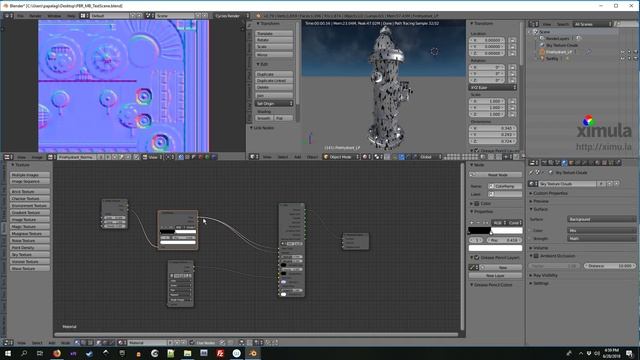The width and height of the screenshot is (640, 360).
Task: Expand the Custom Properties panel
Action: click(x=549, y=193)
